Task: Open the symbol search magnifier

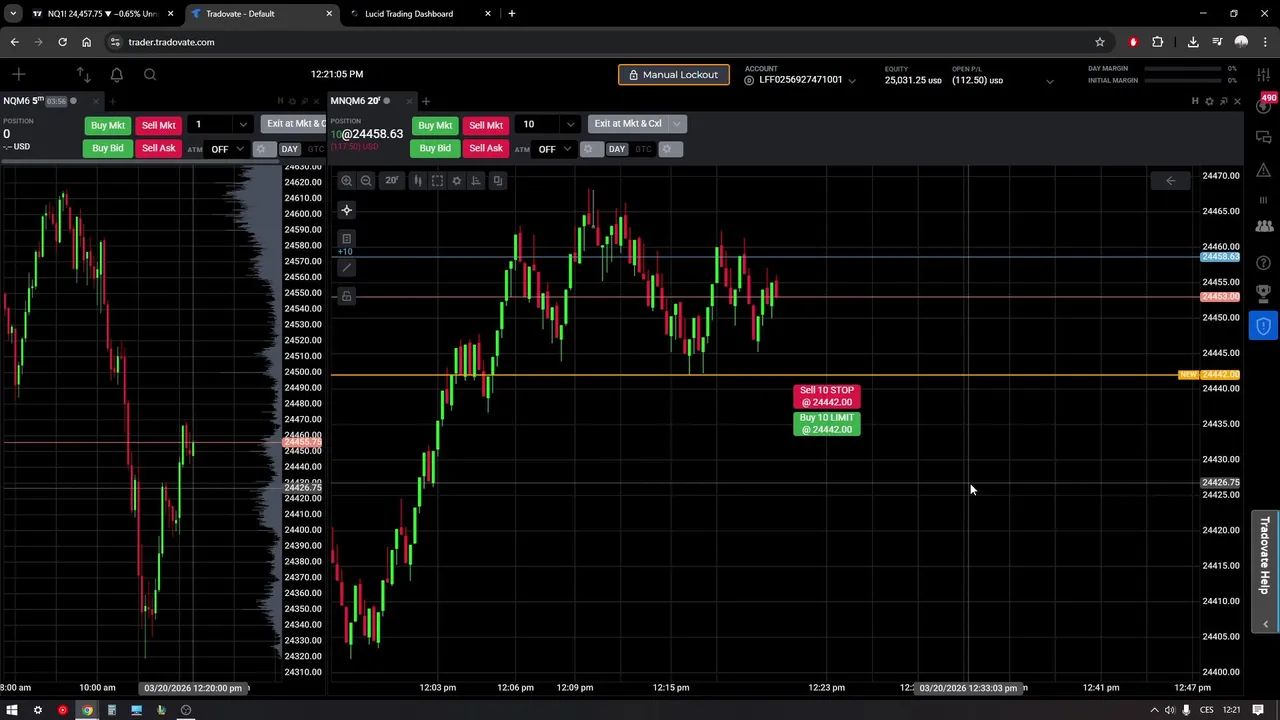Action: click(x=150, y=74)
